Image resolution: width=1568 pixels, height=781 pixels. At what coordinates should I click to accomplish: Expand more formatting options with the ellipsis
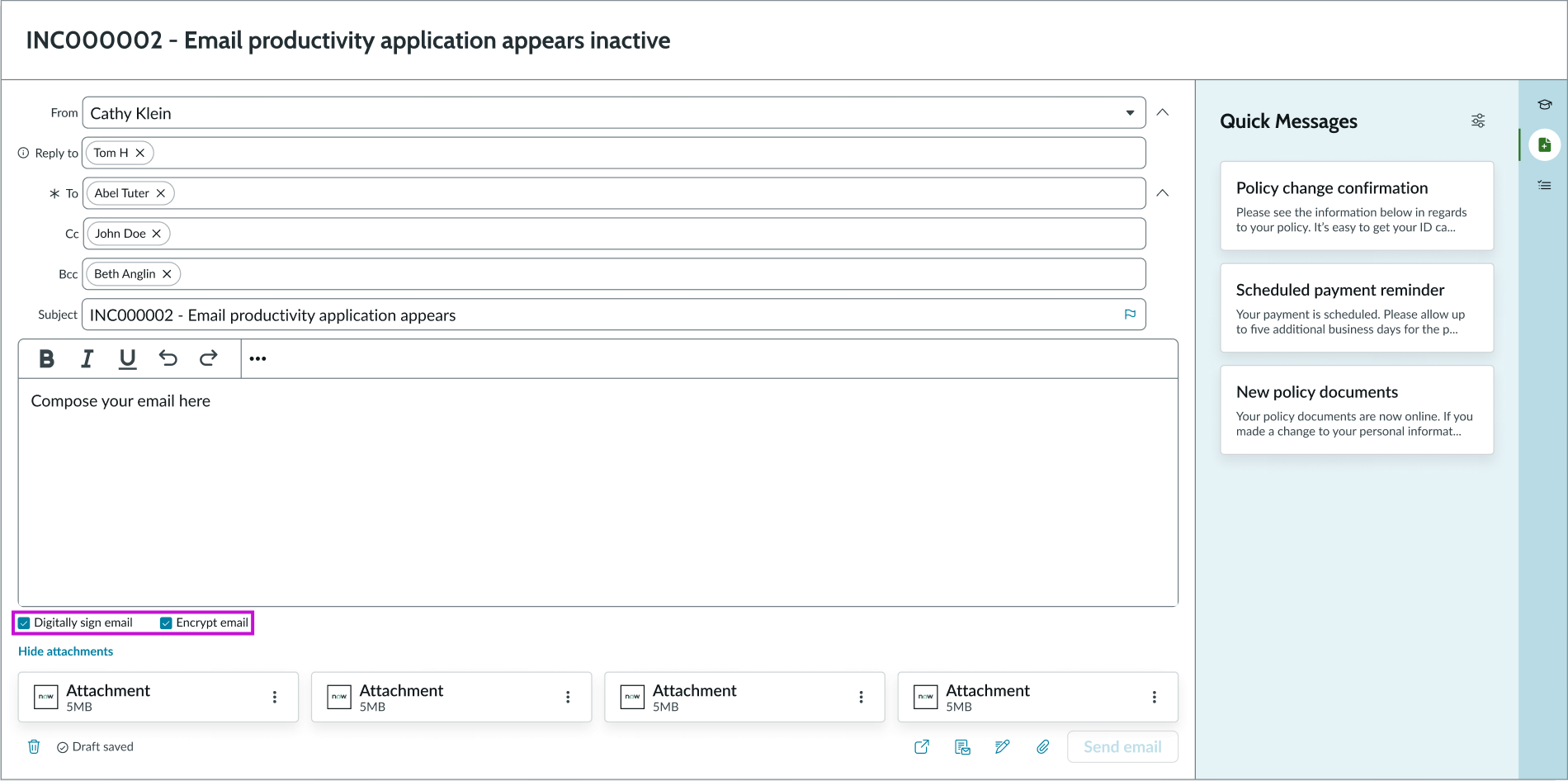257,358
